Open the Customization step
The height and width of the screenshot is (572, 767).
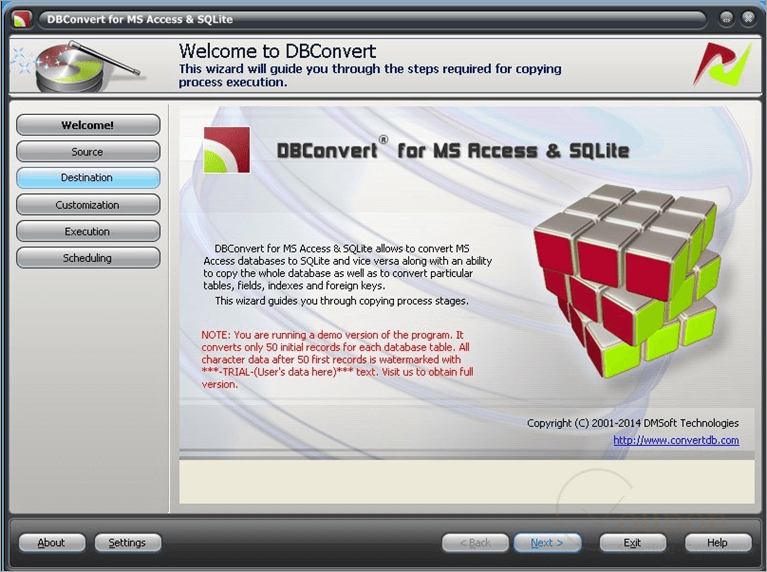pyautogui.click(x=88, y=205)
